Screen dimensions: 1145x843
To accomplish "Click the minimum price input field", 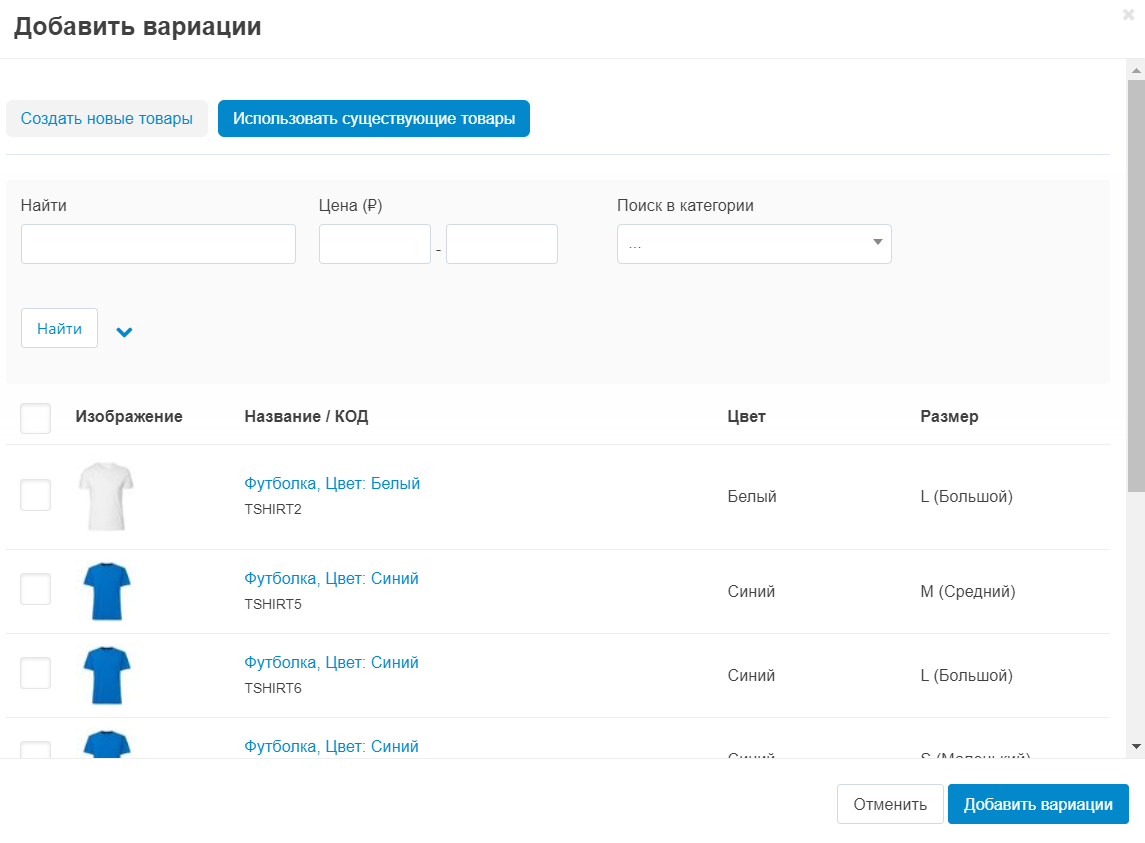I will (375, 244).
